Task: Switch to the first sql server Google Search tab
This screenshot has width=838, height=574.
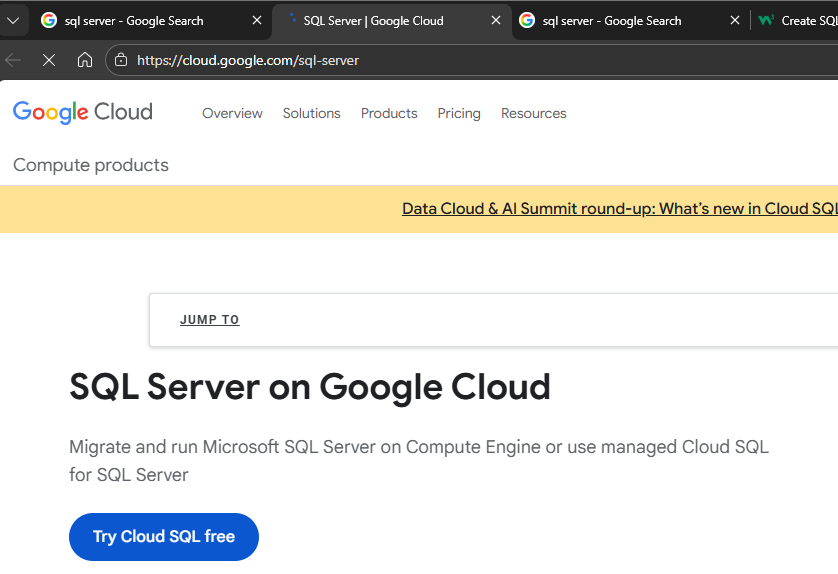Action: (133, 20)
